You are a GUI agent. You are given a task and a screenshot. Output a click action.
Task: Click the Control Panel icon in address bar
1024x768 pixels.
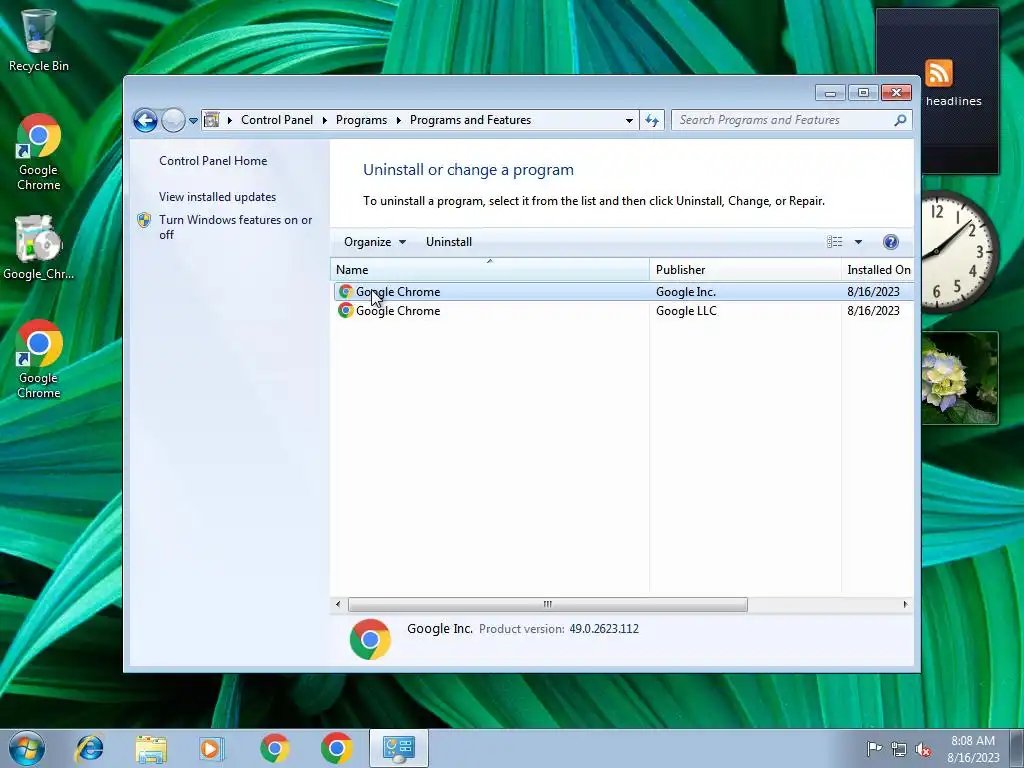212,120
